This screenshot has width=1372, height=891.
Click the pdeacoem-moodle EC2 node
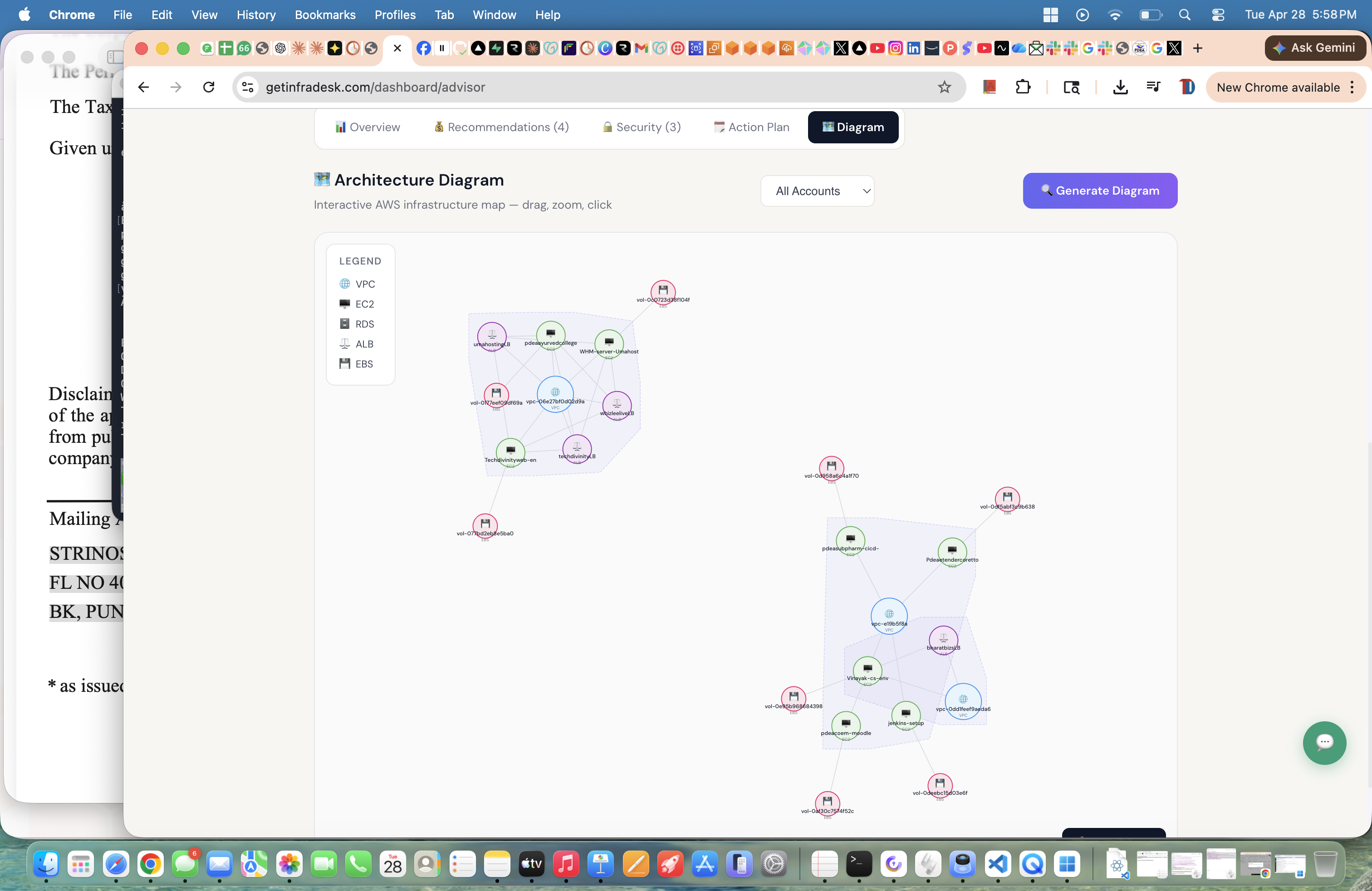(x=846, y=726)
